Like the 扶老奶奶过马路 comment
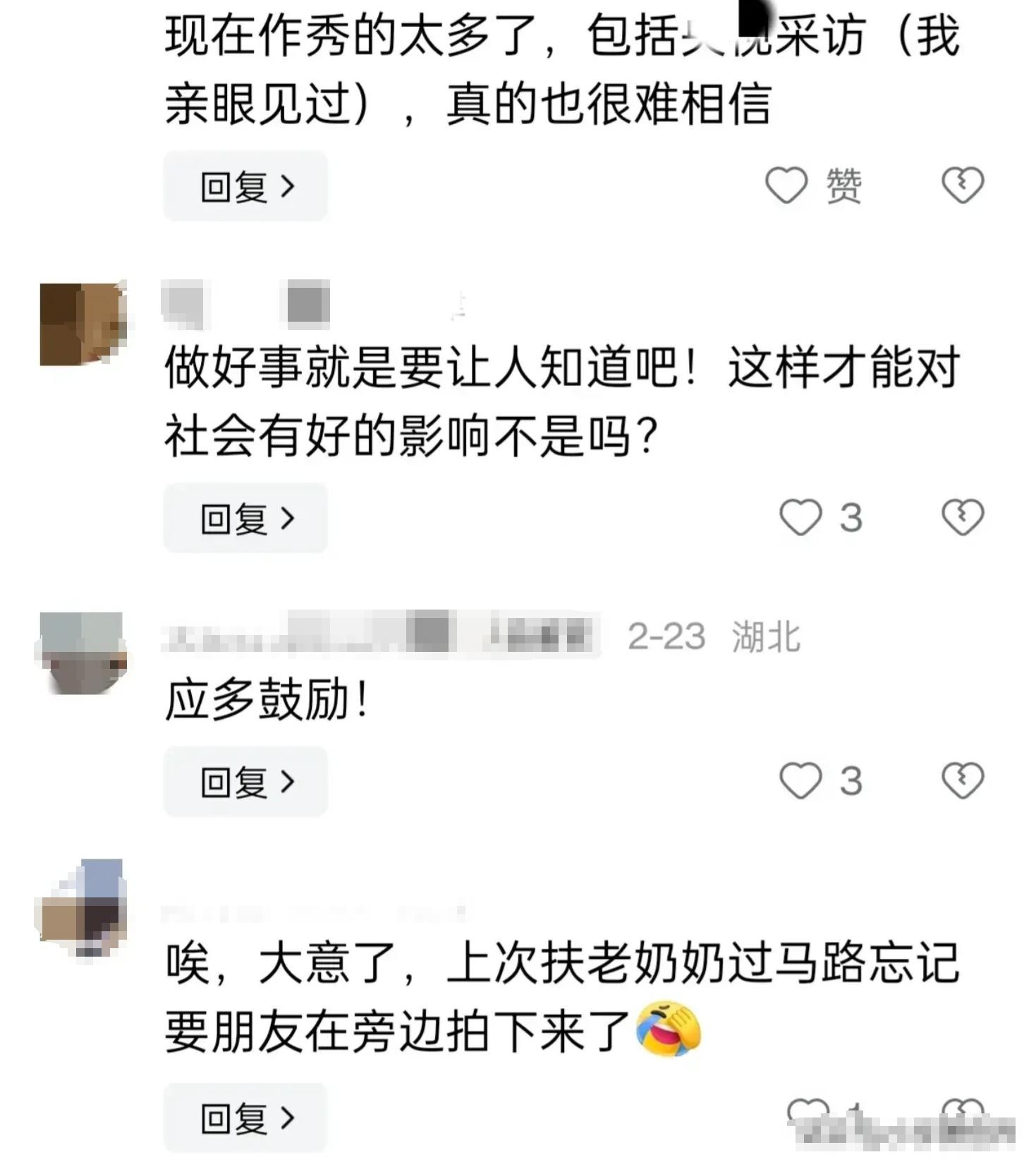The height and width of the screenshot is (1169, 1036). tap(808, 1115)
